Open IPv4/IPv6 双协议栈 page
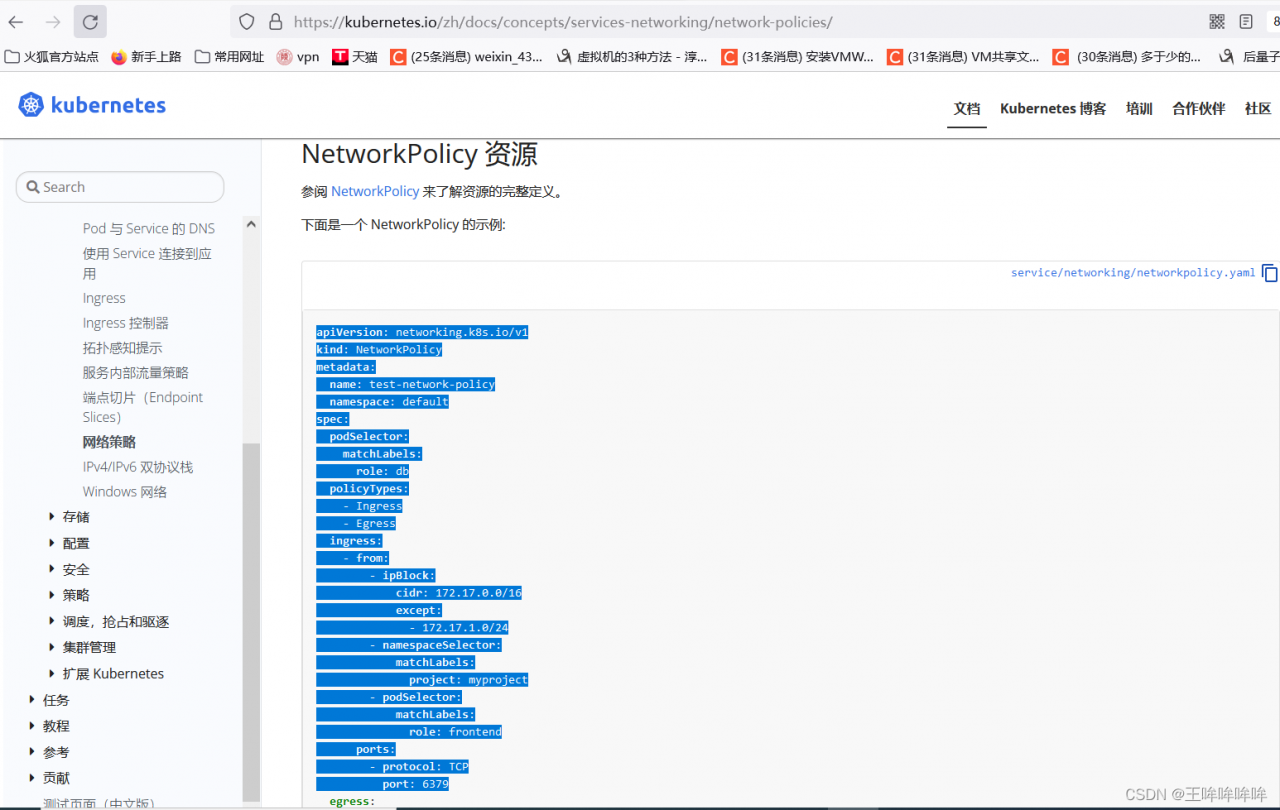 coord(138,467)
